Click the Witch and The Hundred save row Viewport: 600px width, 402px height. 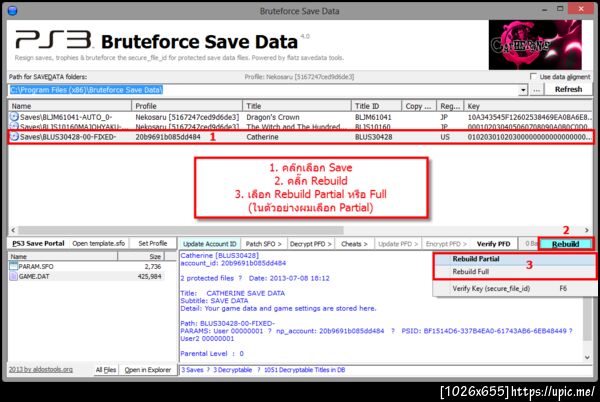300,127
